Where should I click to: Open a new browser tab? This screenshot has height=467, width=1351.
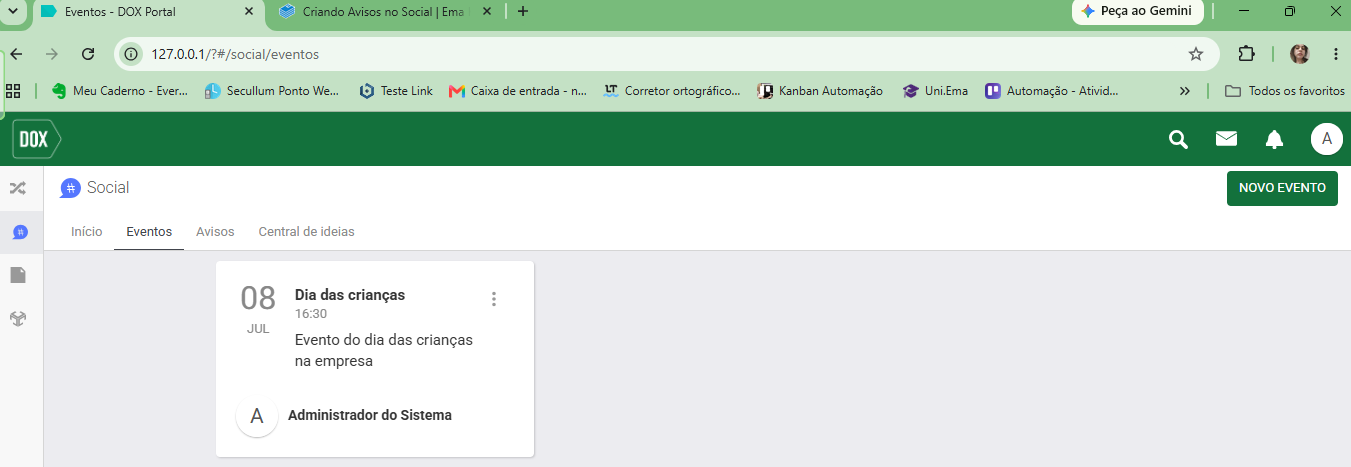[522, 12]
